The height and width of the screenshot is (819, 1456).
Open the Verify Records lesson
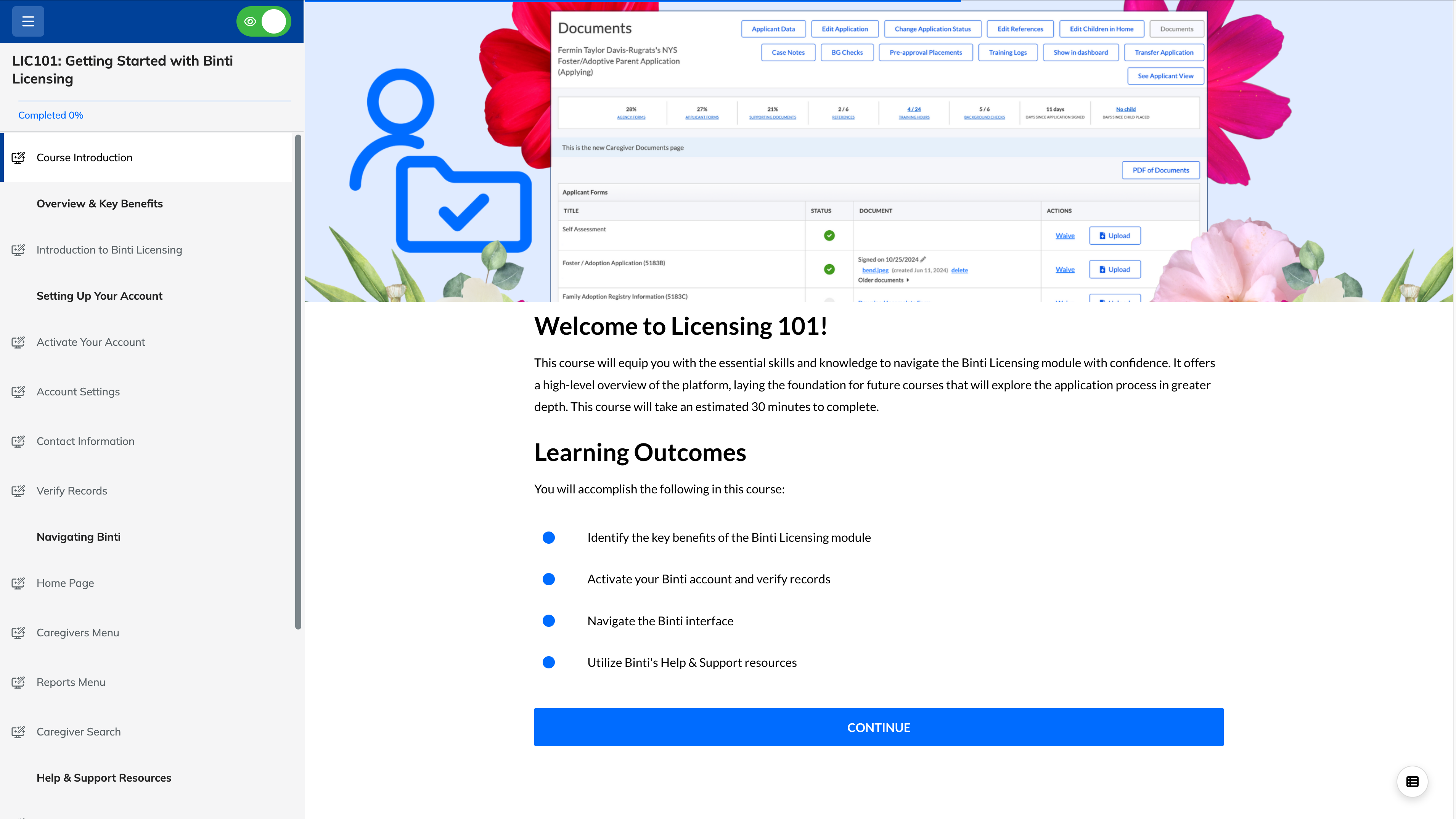147,491
